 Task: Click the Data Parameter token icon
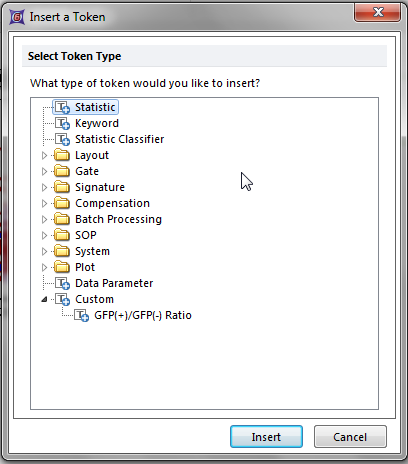[62, 283]
